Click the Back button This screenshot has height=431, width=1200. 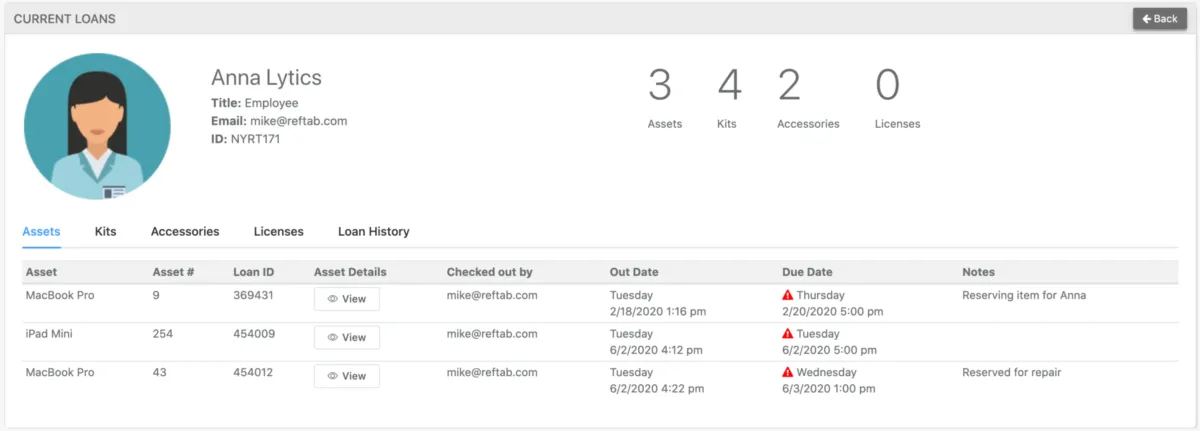click(x=1159, y=19)
